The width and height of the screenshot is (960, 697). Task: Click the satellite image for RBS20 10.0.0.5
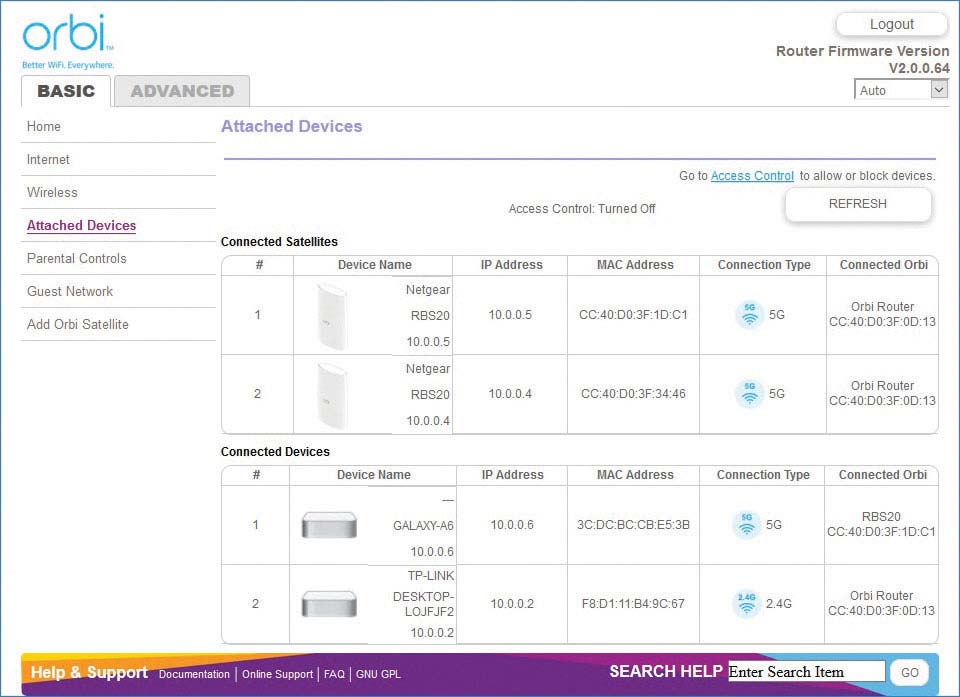coord(332,315)
